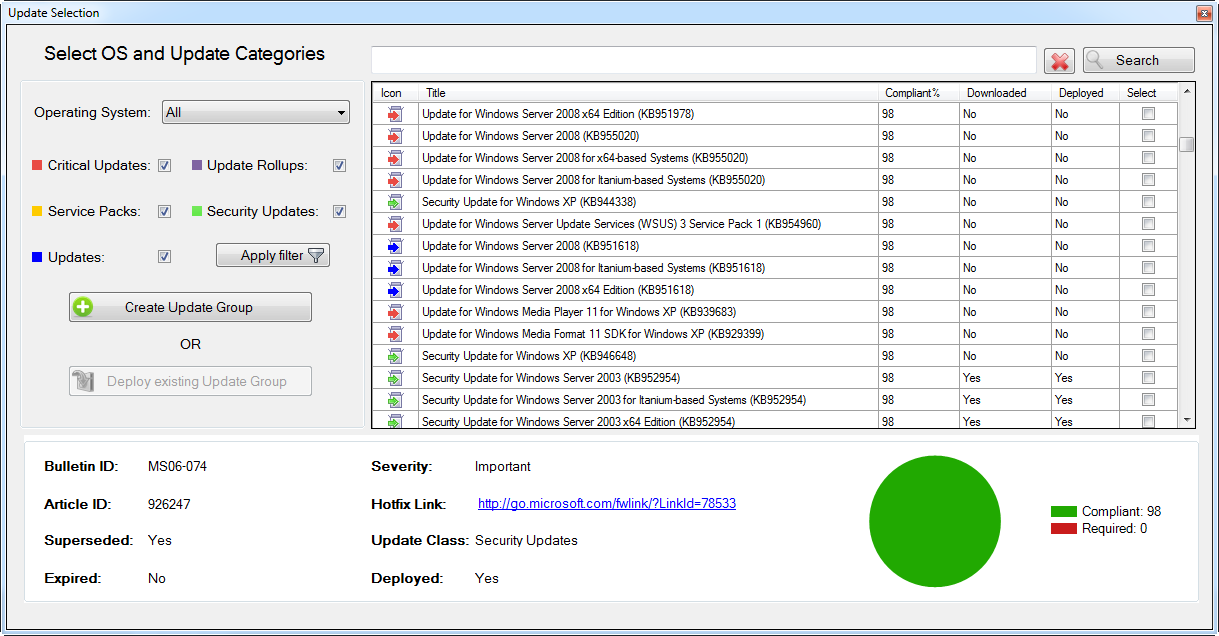Click blue icon for Server 2008 x64 Edition KB951618
Screen dimensions: 1219x636
click(x=394, y=290)
